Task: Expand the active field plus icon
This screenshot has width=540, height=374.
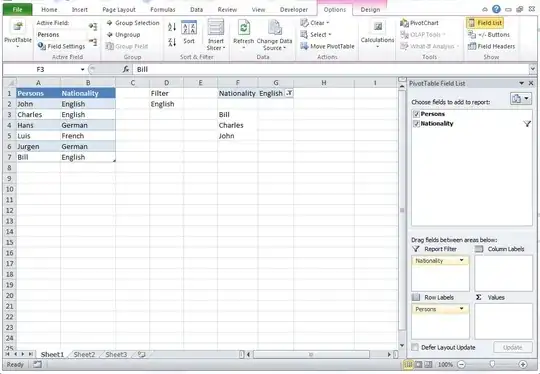Action: click(93, 27)
